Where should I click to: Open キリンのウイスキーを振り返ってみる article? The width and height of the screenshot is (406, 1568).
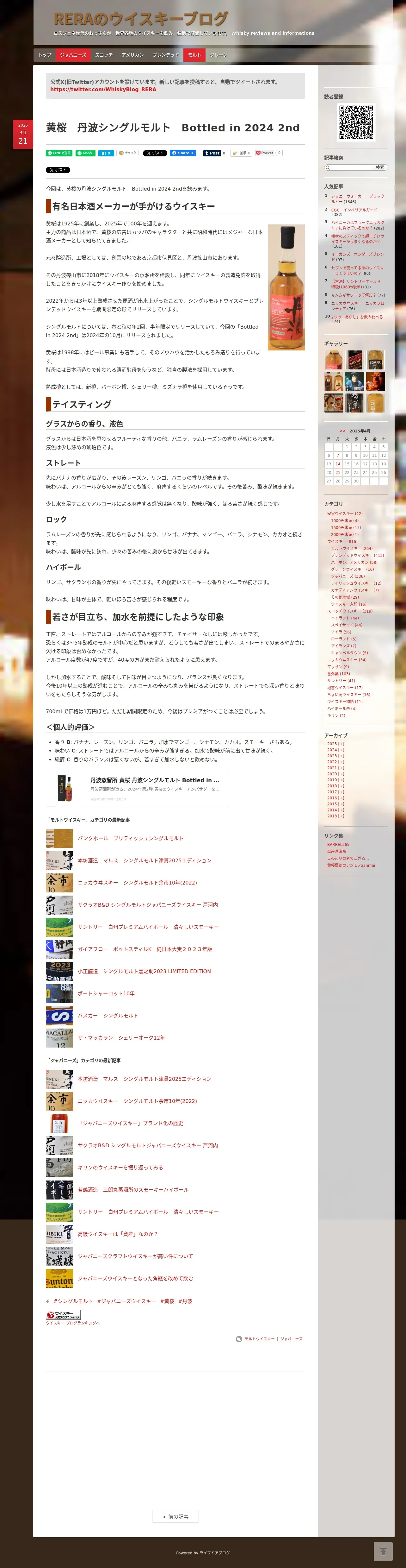point(120,1168)
